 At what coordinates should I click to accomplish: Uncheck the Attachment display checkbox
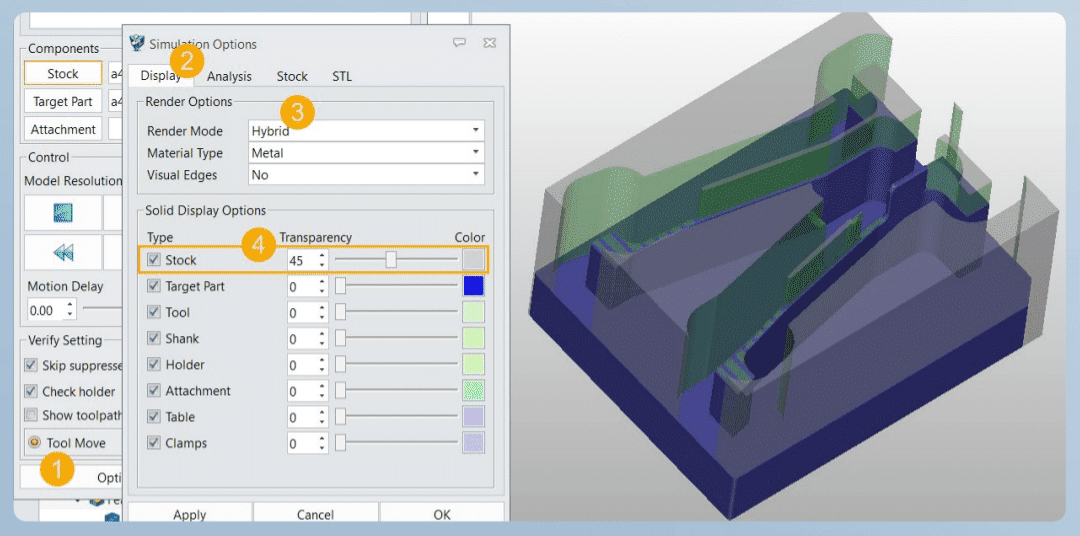coord(154,391)
